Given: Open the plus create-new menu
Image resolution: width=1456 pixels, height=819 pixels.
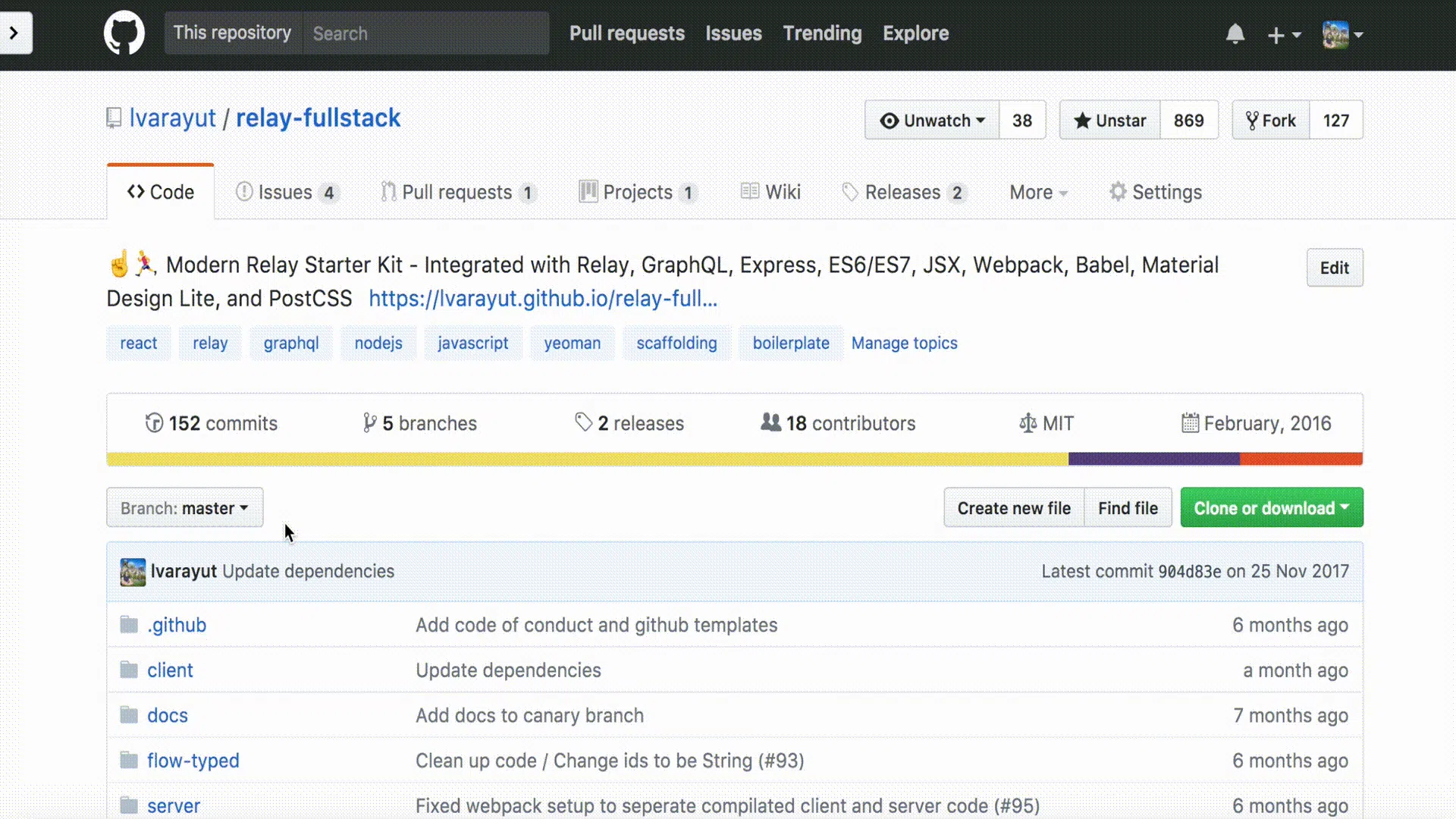Looking at the screenshot, I should (1284, 35).
